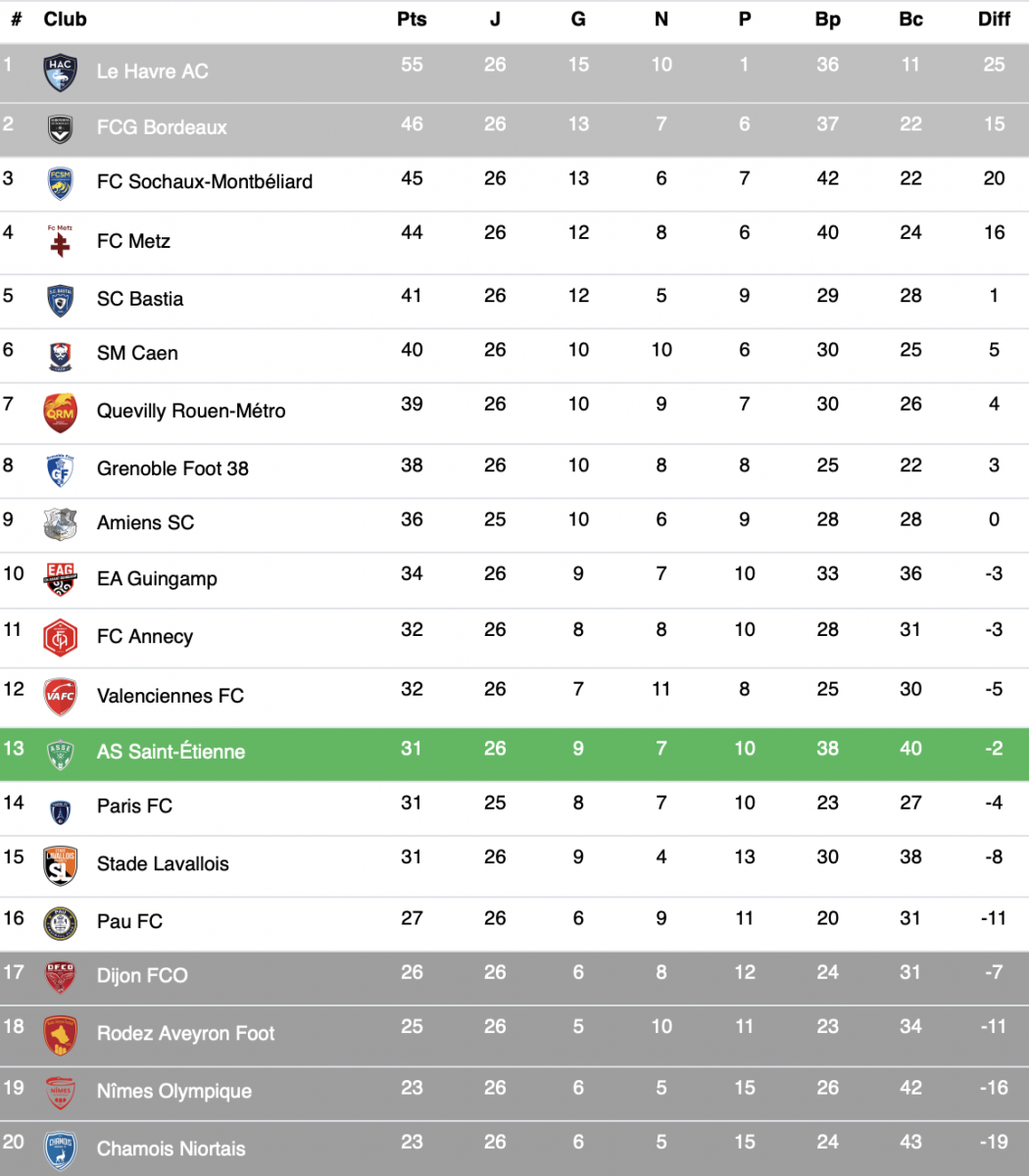Open the Rodez Aveyron Foot team link

tap(185, 1034)
